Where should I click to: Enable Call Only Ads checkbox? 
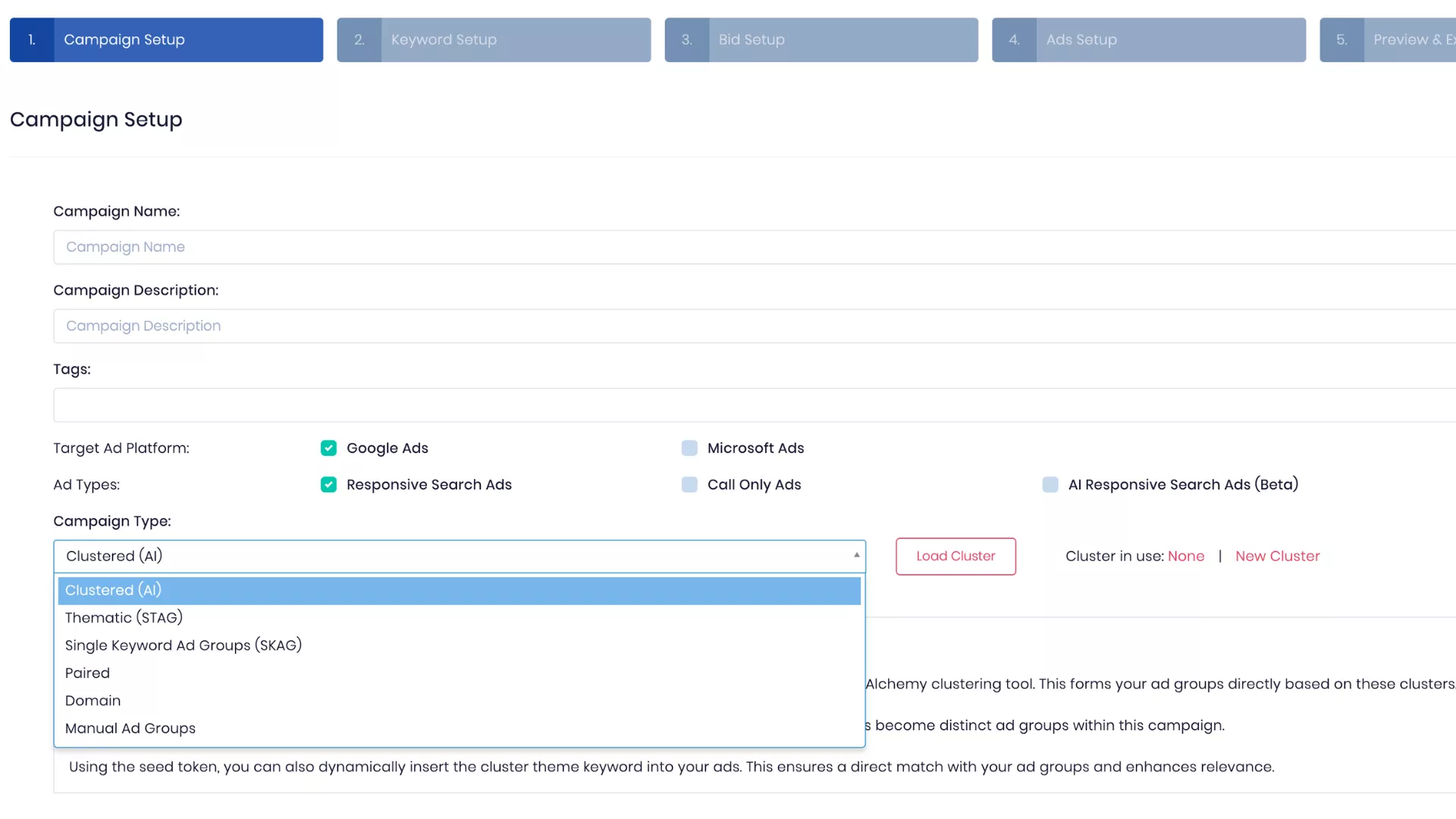[x=689, y=485]
